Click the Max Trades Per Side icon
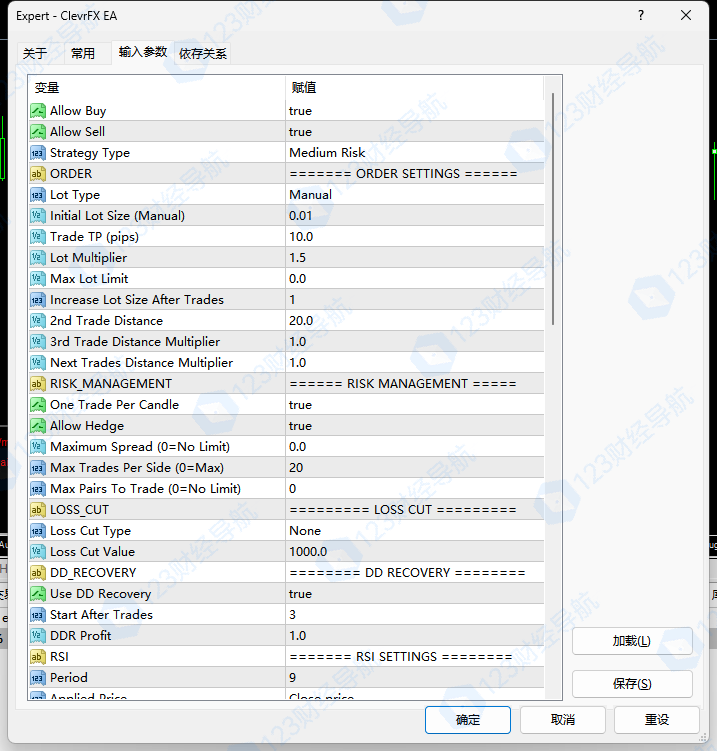 pos(38,468)
